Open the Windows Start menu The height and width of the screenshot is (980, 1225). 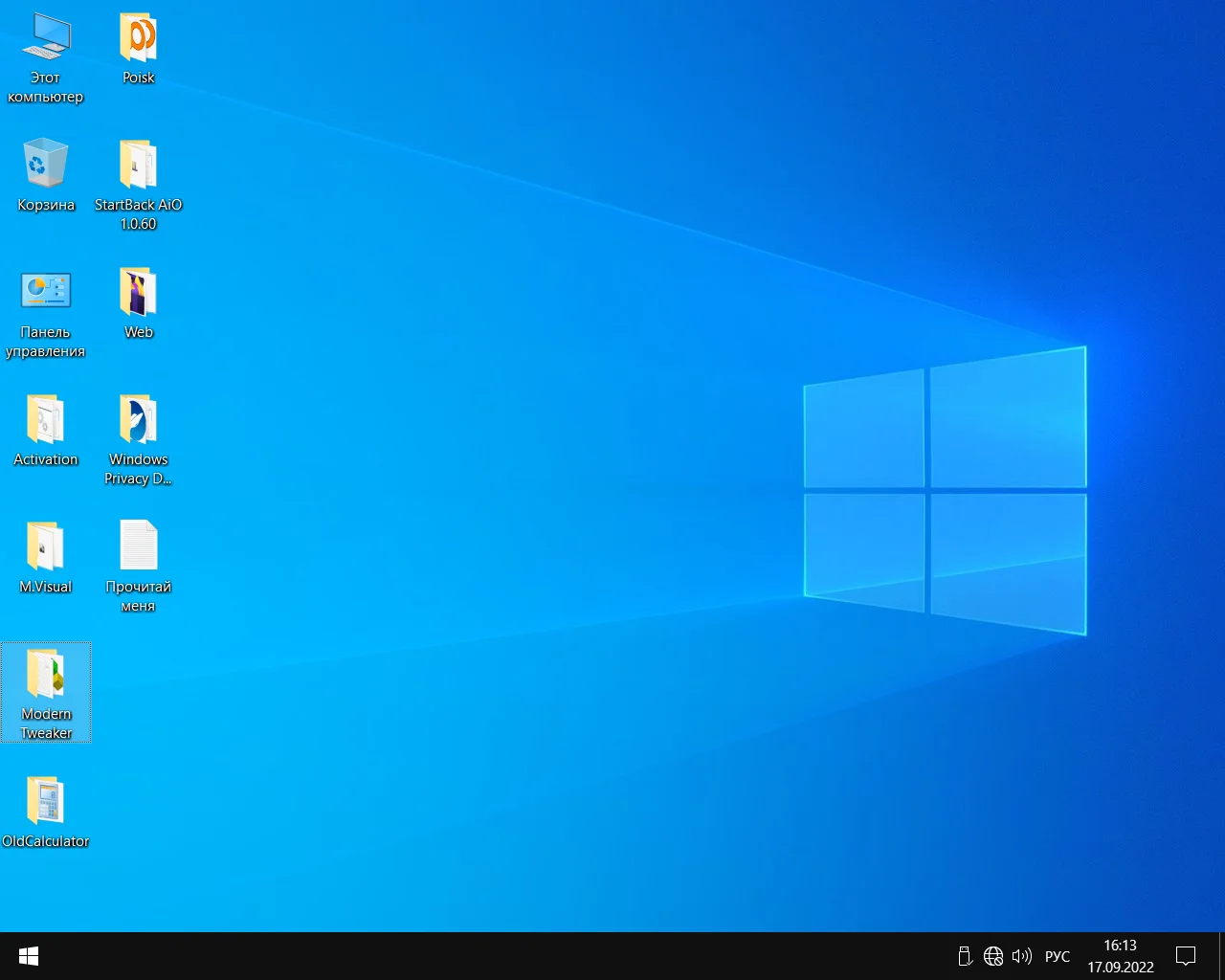[x=29, y=956]
